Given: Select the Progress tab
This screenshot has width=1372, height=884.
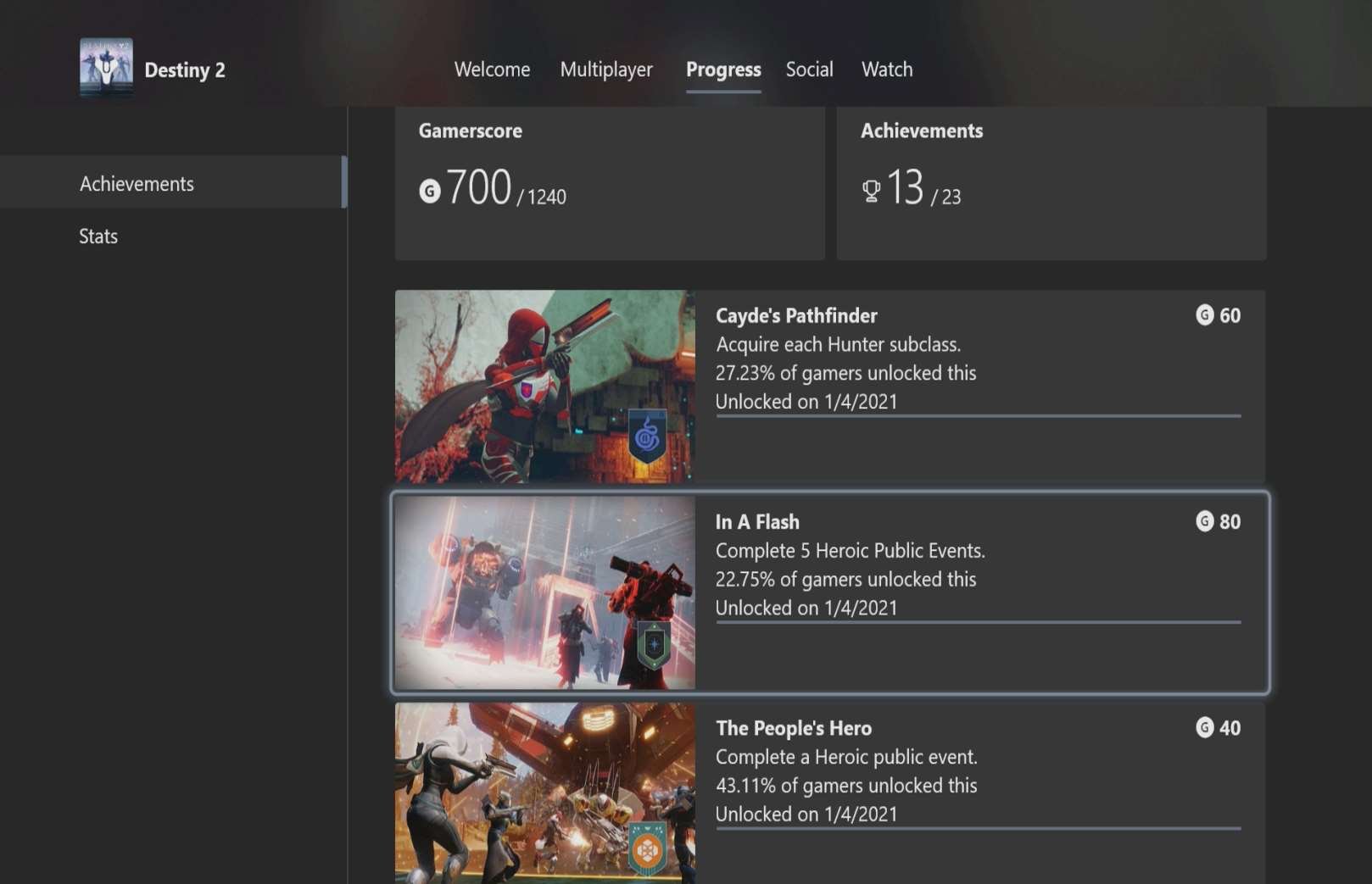Looking at the screenshot, I should pyautogui.click(x=723, y=69).
